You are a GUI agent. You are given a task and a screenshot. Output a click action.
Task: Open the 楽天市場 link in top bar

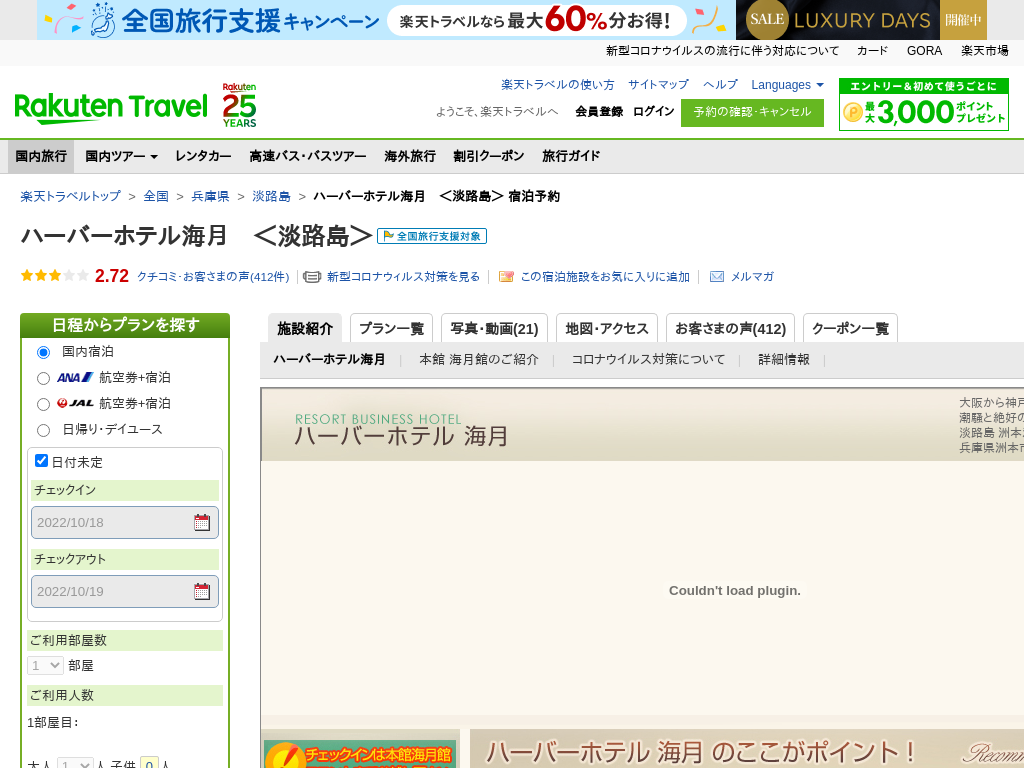tap(984, 51)
